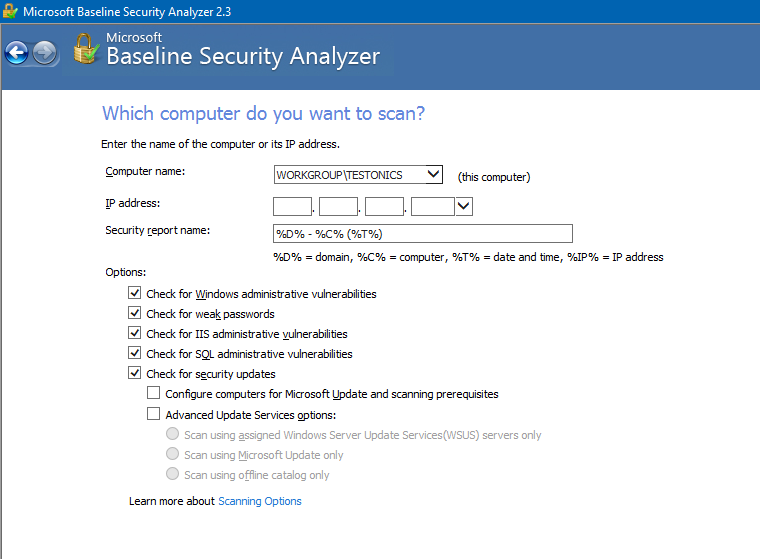This screenshot has width=760, height=559.
Task: Uncheck Check for SQL administrative vulnerabilities
Action: click(135, 354)
